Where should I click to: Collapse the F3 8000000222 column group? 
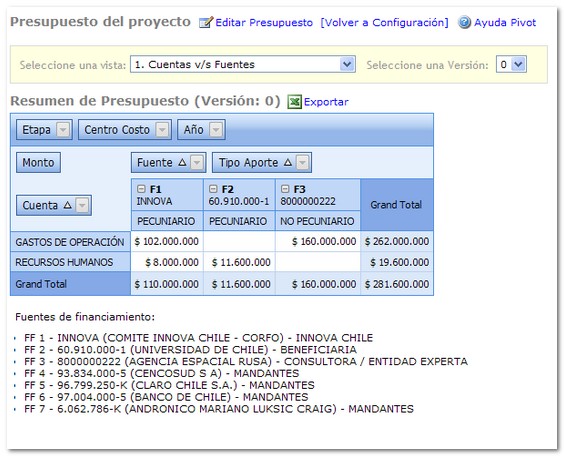pyautogui.click(x=285, y=189)
